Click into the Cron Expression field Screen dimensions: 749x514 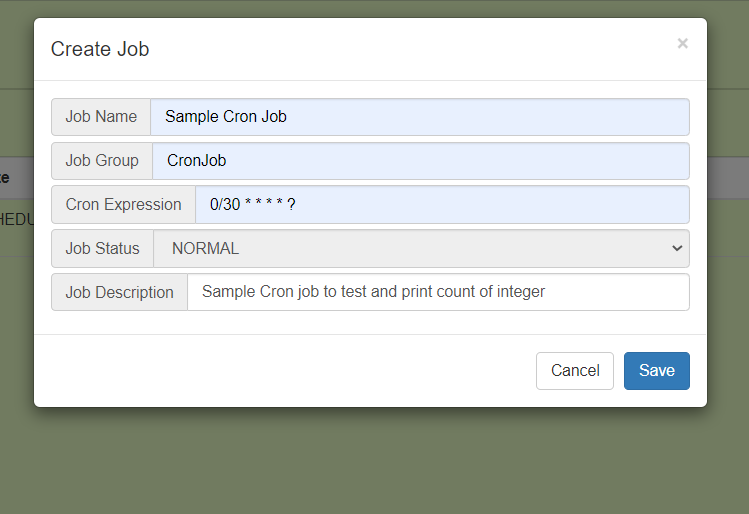(441, 205)
